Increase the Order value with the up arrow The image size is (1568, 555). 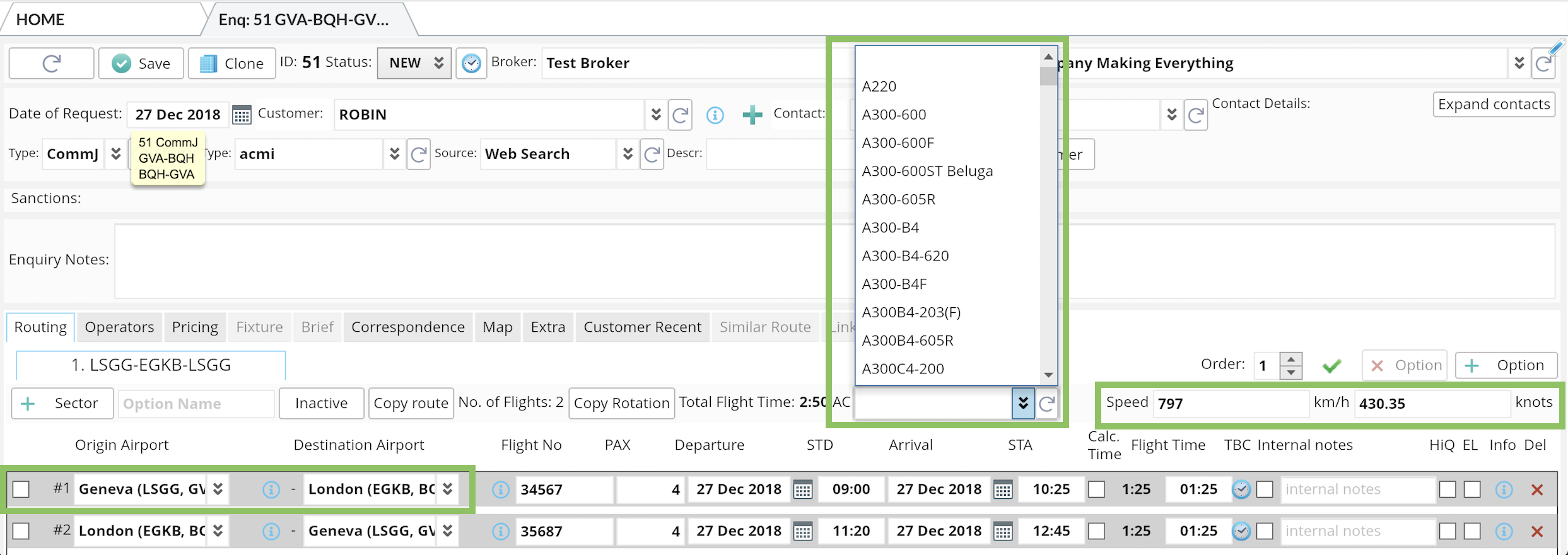point(1291,359)
